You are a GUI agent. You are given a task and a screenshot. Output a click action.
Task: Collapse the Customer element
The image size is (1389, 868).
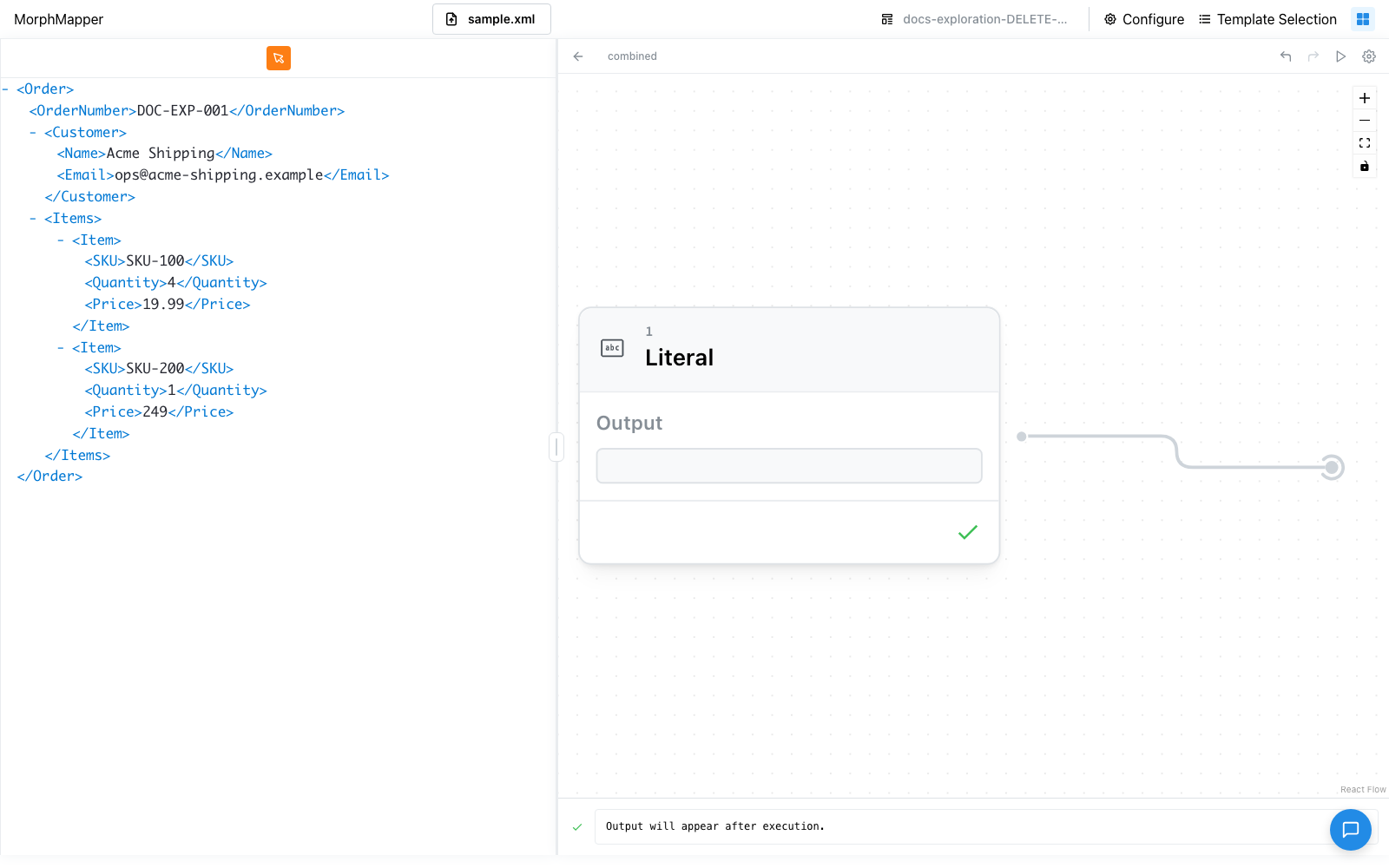[33, 133]
